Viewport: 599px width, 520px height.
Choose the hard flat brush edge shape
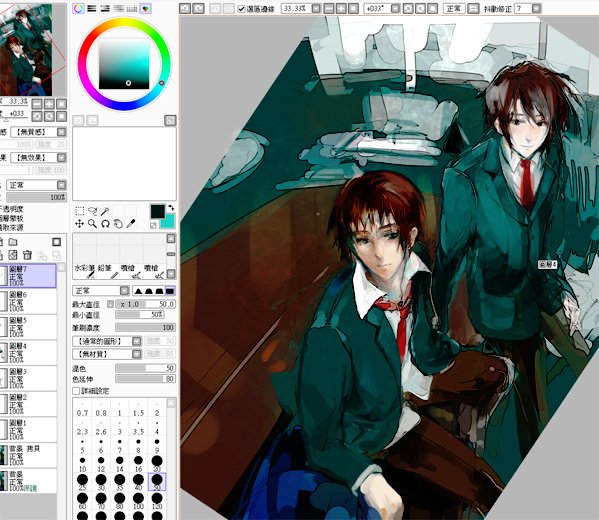[x=170, y=291]
